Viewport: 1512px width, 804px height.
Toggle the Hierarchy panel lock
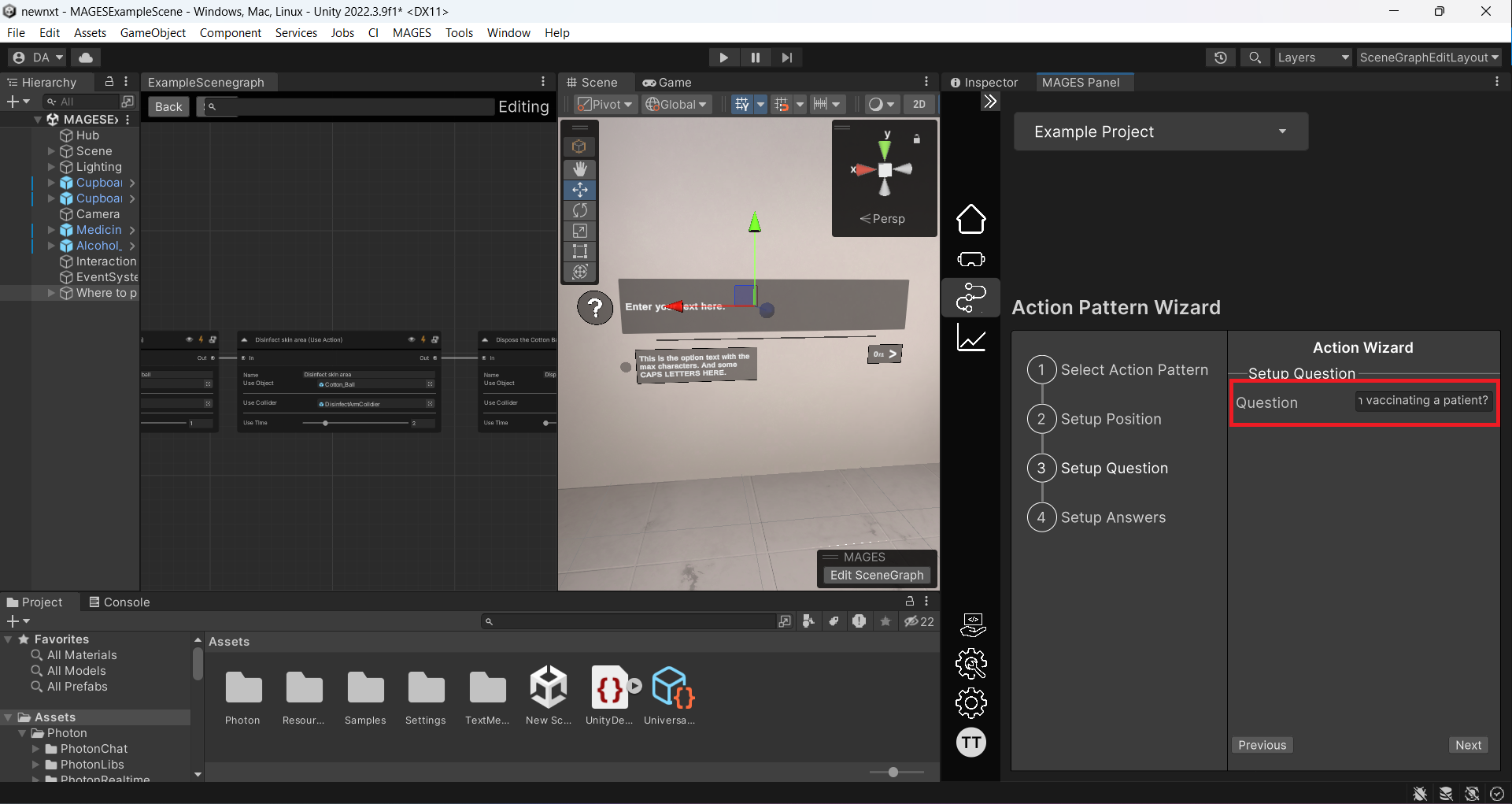tap(109, 81)
